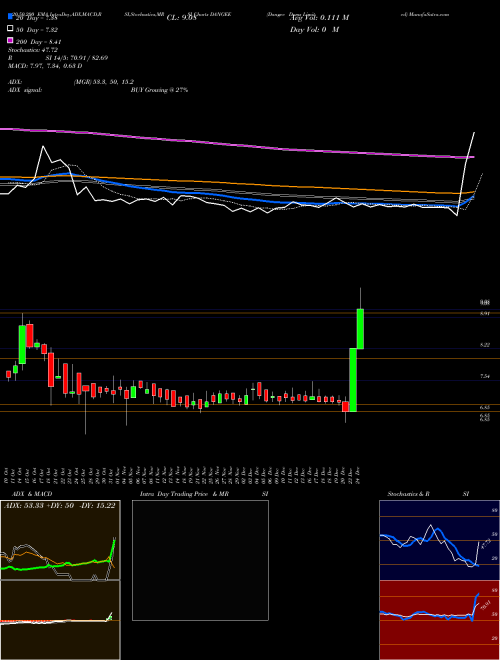Open the blue Stochastics sub-chart
Image resolution: width=500 pixels, height=660 pixels.
(439, 540)
